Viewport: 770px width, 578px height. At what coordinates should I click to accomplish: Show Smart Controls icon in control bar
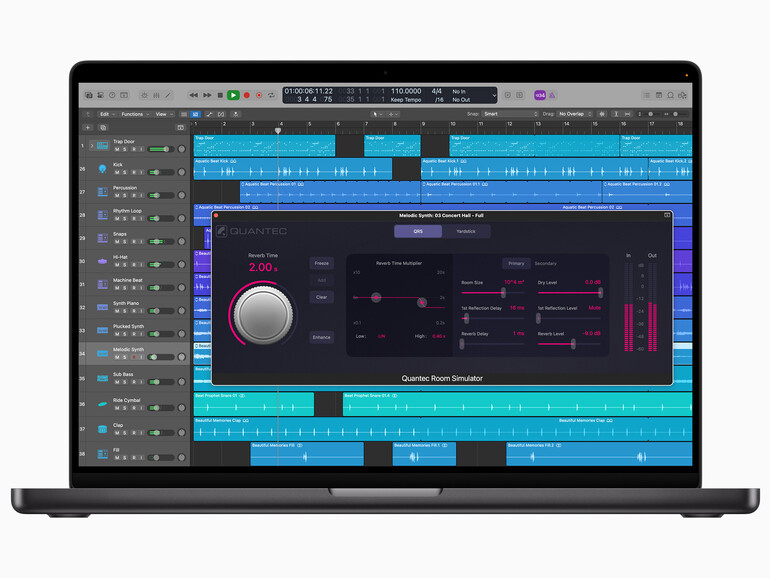(144, 95)
